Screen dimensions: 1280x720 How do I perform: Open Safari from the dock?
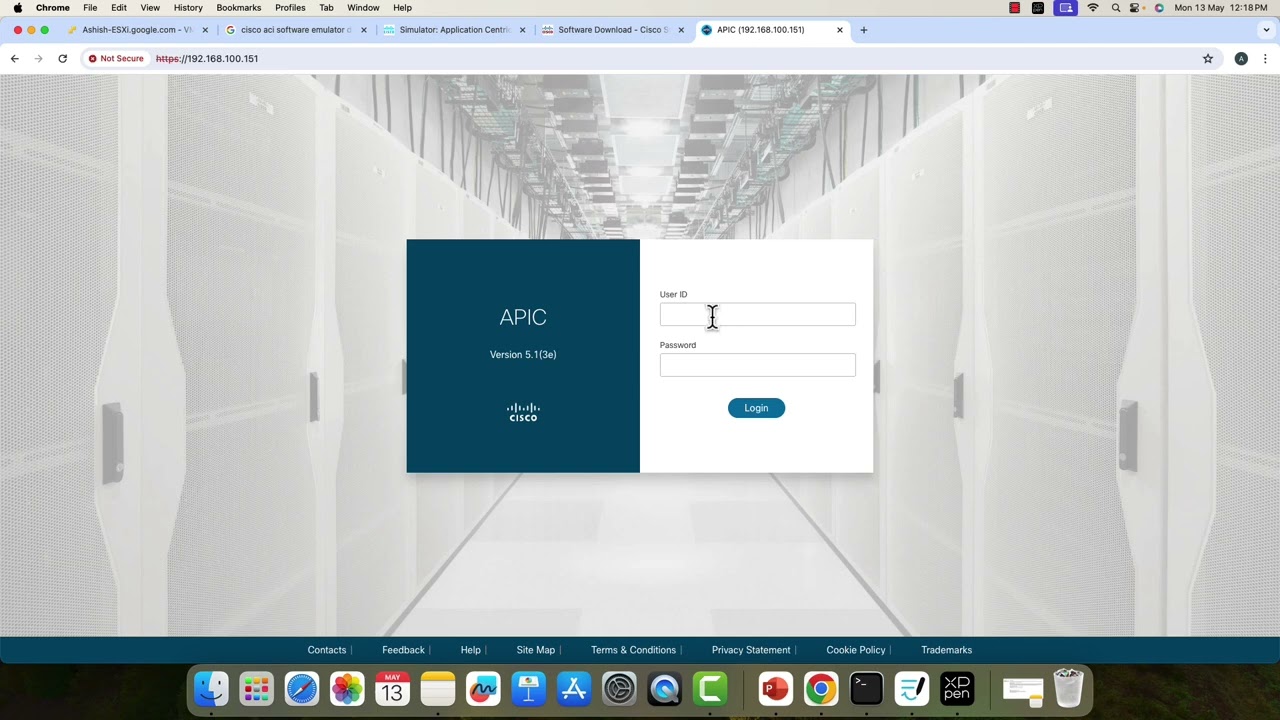302,689
